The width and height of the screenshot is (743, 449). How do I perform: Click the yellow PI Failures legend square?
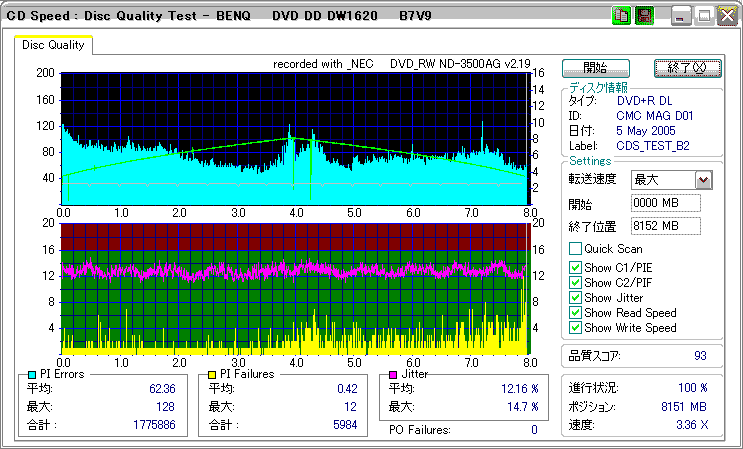pos(211,374)
